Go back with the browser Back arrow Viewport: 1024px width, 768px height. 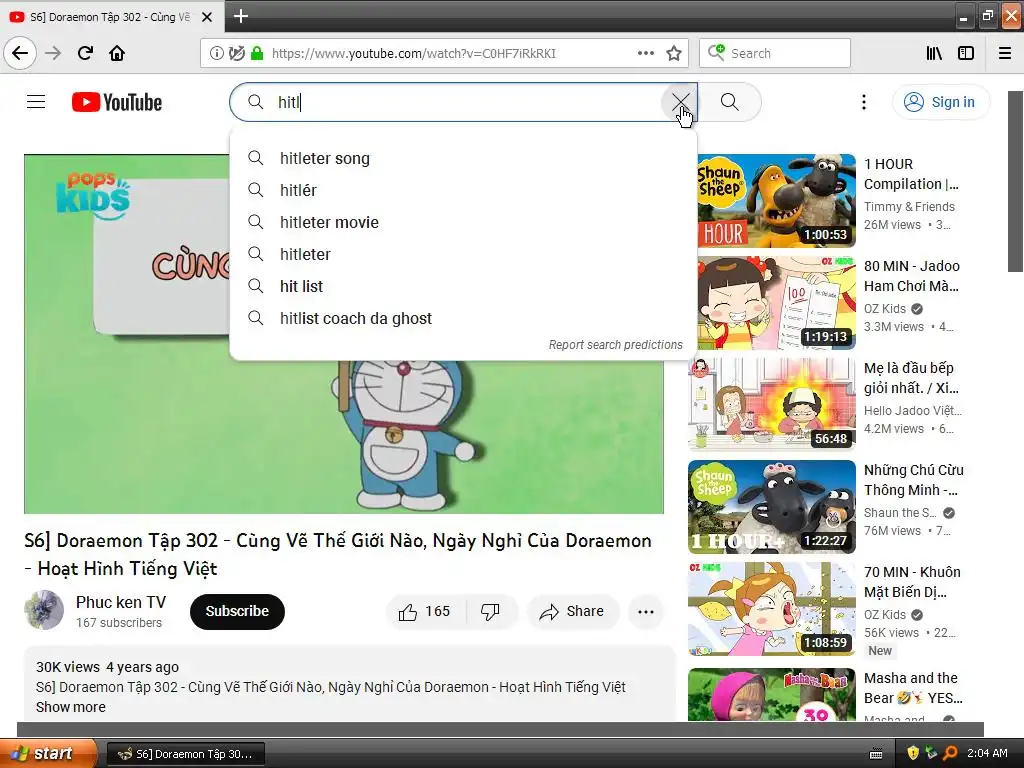[x=20, y=53]
